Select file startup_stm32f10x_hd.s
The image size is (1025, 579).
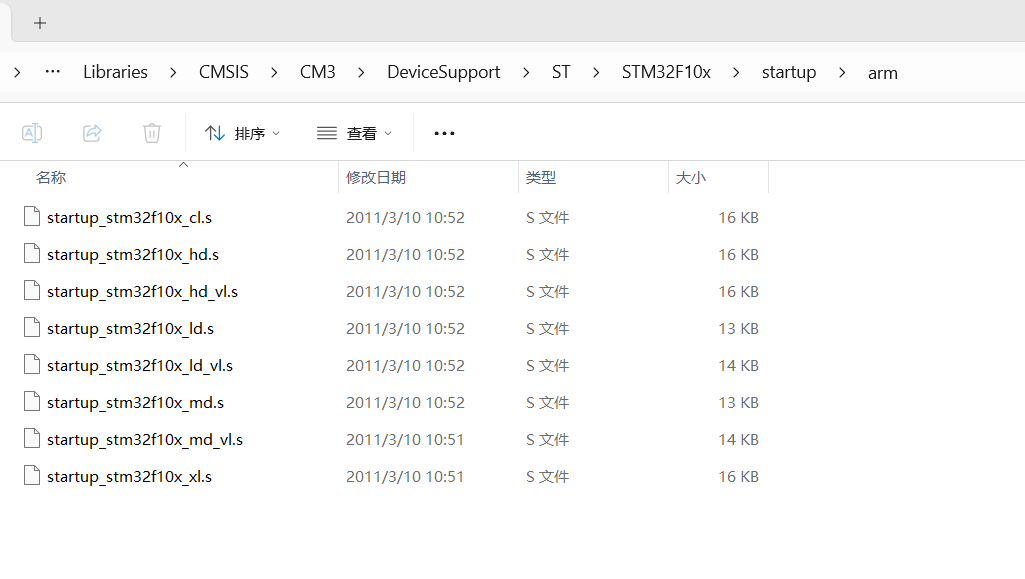click(133, 254)
